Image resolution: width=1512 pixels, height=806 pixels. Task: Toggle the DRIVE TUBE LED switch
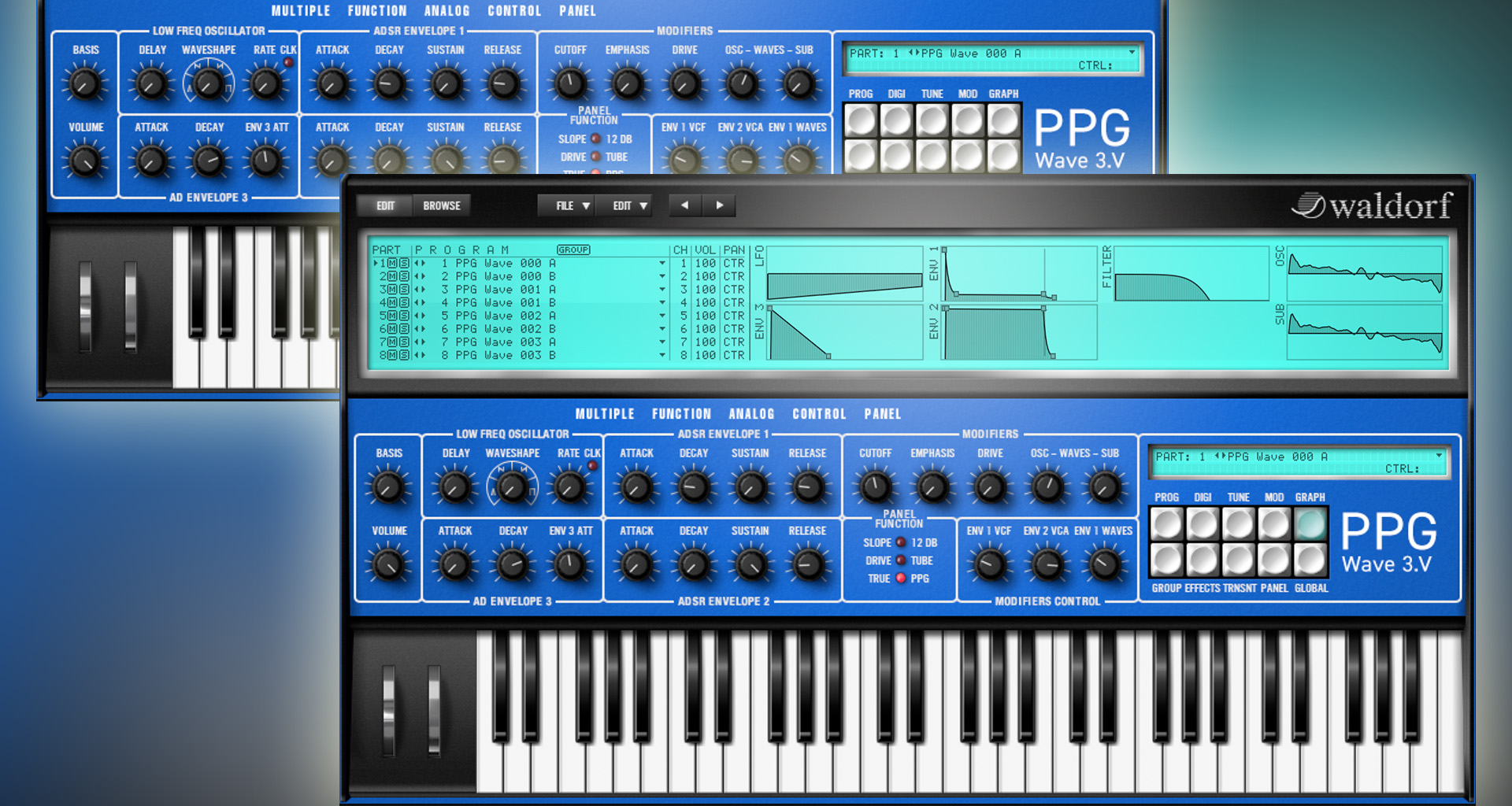901,560
